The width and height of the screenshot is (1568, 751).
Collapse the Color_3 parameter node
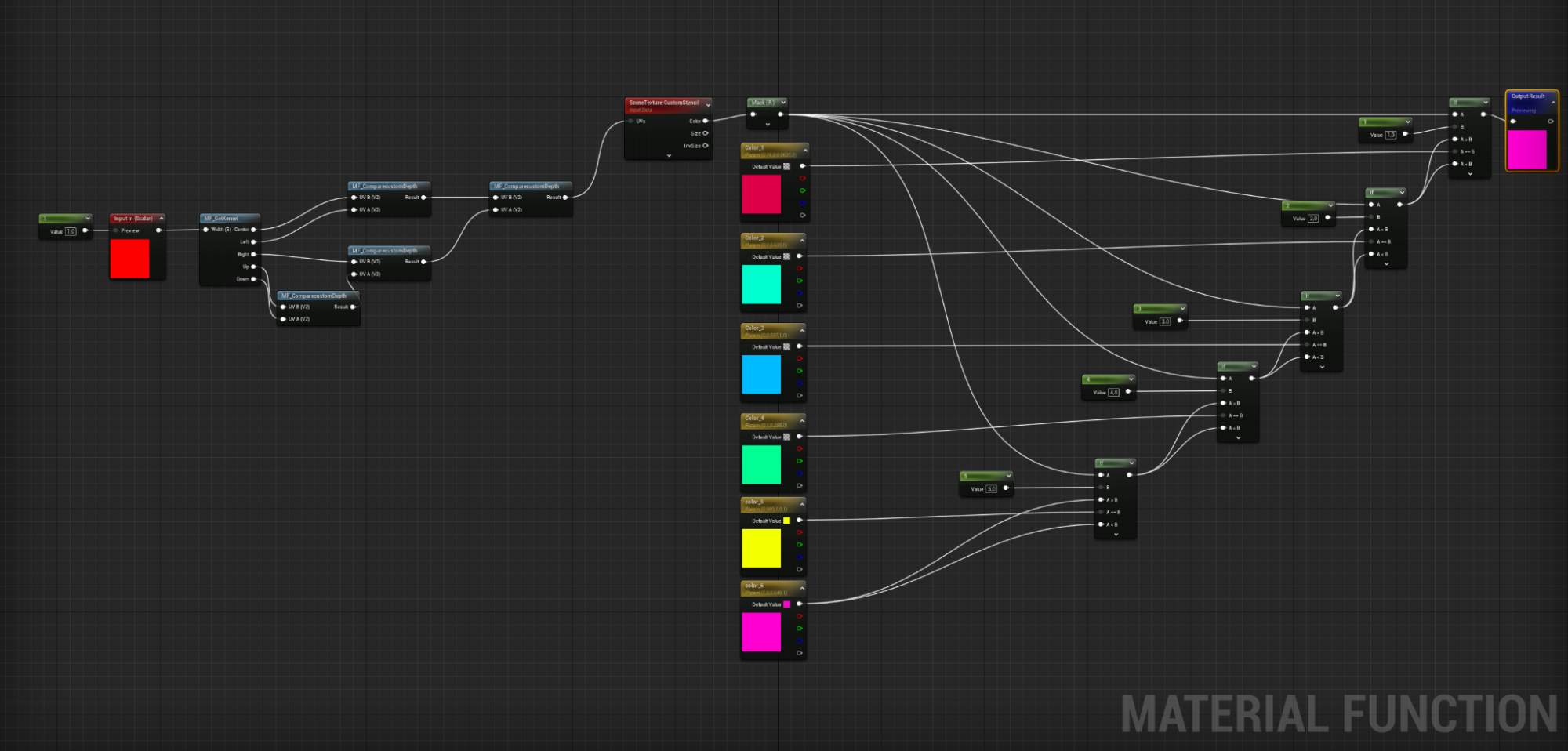802,329
